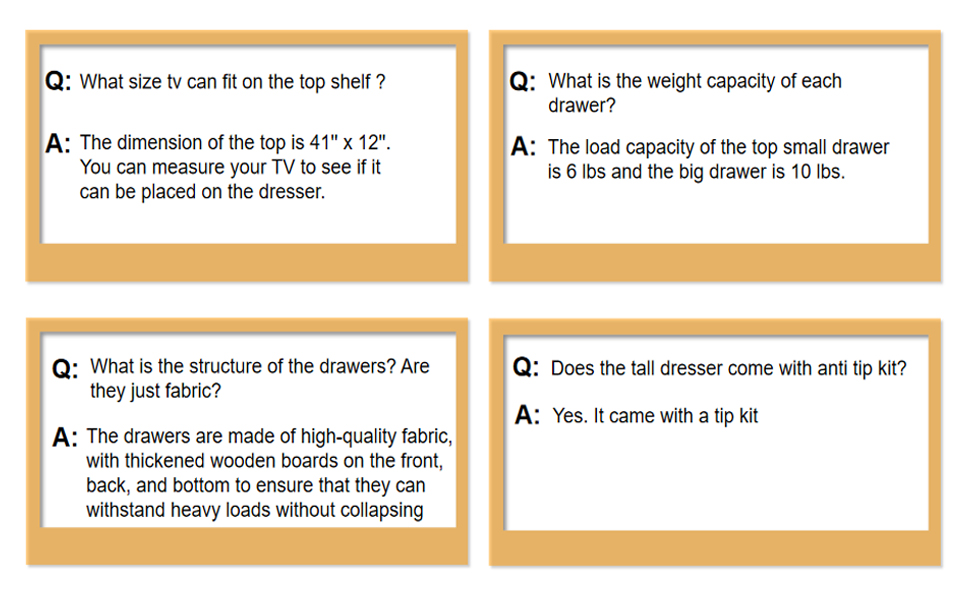Image resolution: width=970 pixels, height=600 pixels.
Task: Click the A: label beside the fabric drawers answer
Action: coord(65,438)
